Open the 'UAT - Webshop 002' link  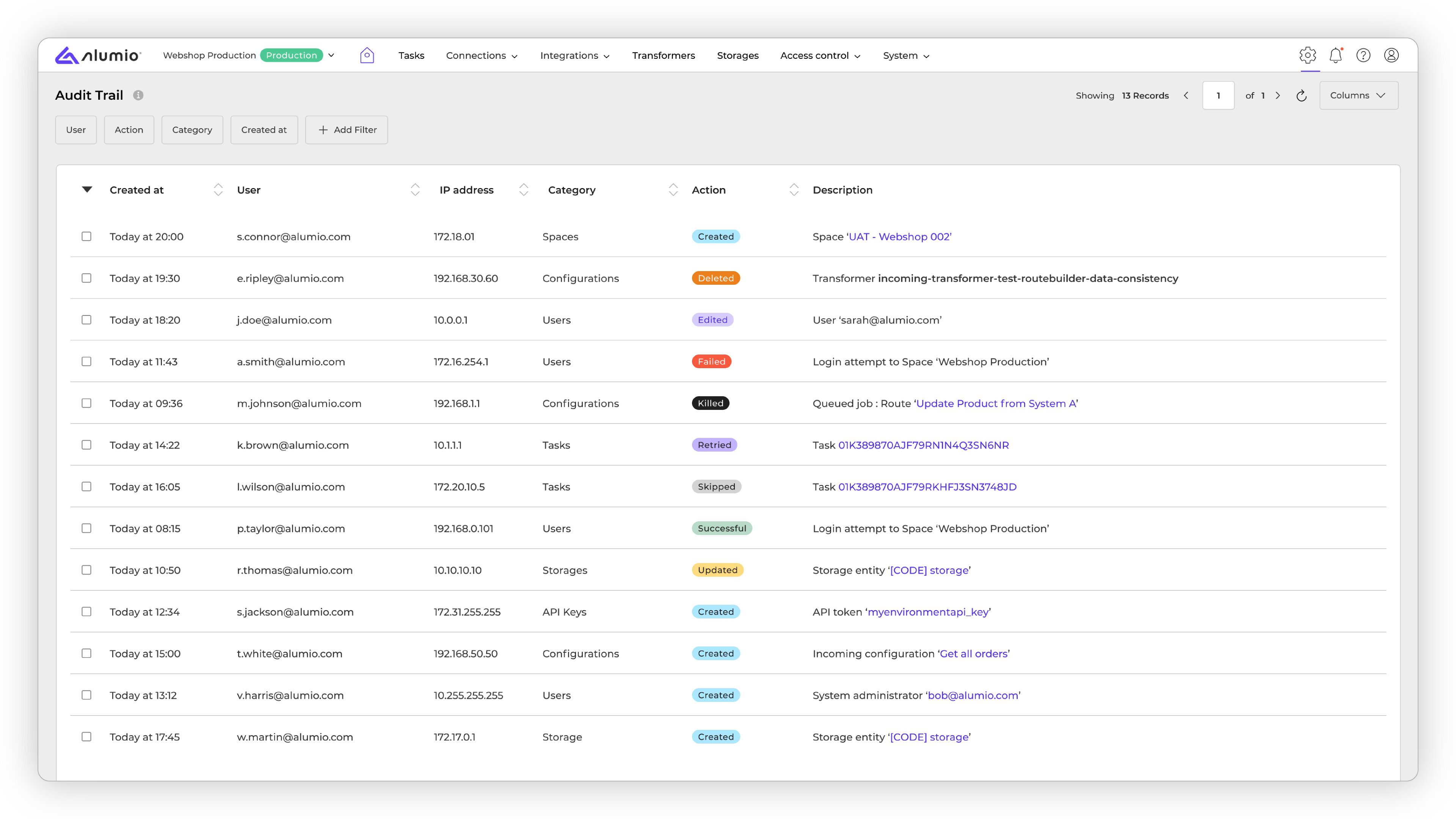(x=899, y=237)
